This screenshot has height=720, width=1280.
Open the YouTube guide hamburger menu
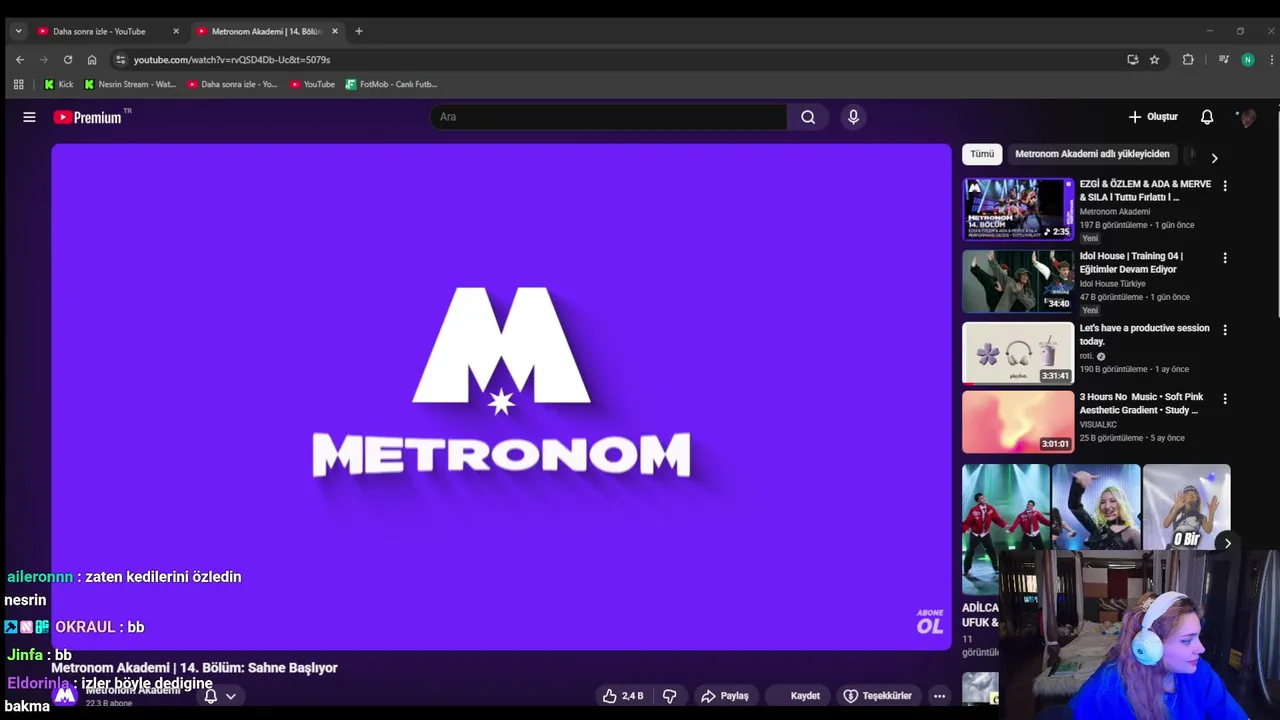pos(29,117)
